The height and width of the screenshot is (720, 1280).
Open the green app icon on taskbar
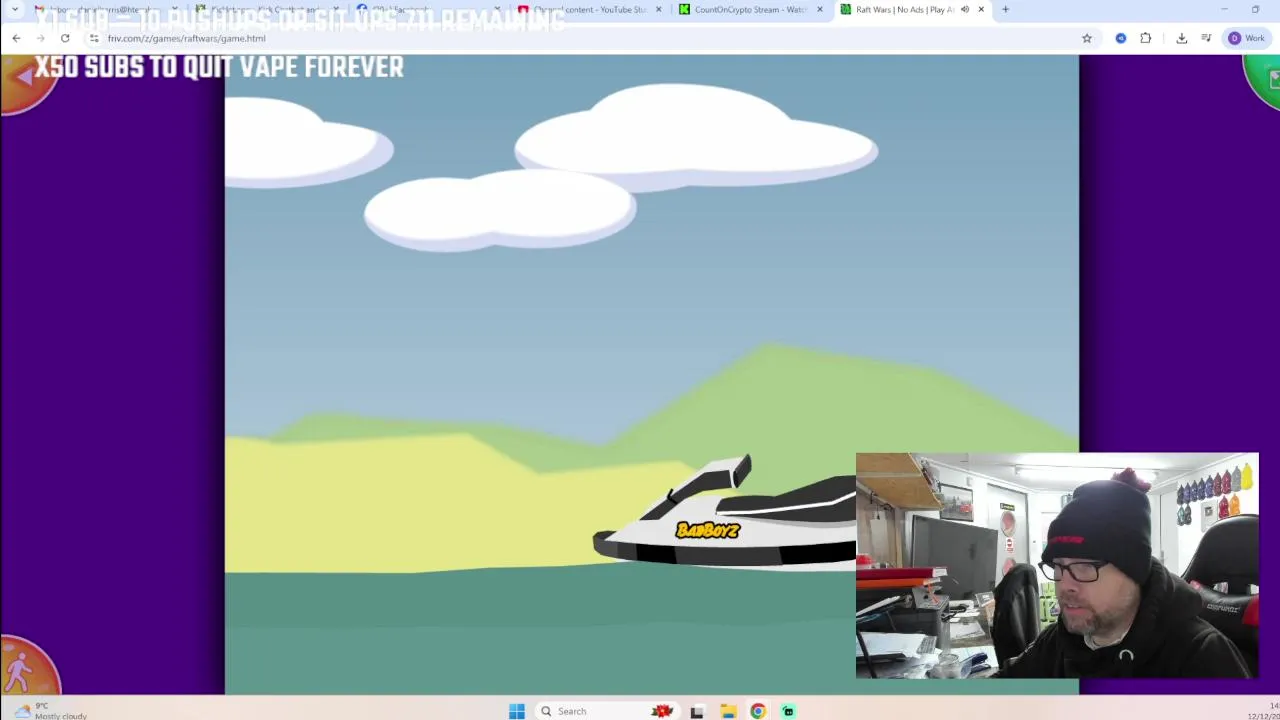(788, 711)
